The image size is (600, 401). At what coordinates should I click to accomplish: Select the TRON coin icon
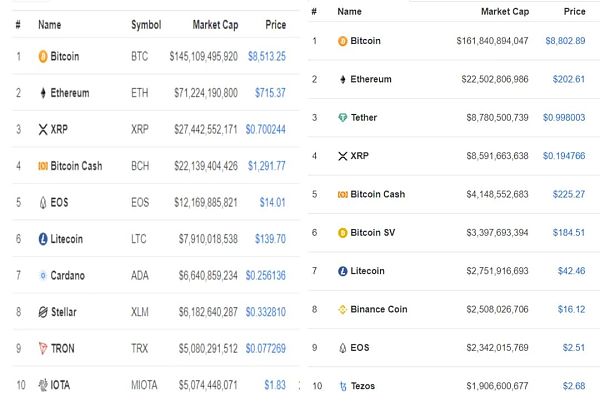tap(42, 349)
